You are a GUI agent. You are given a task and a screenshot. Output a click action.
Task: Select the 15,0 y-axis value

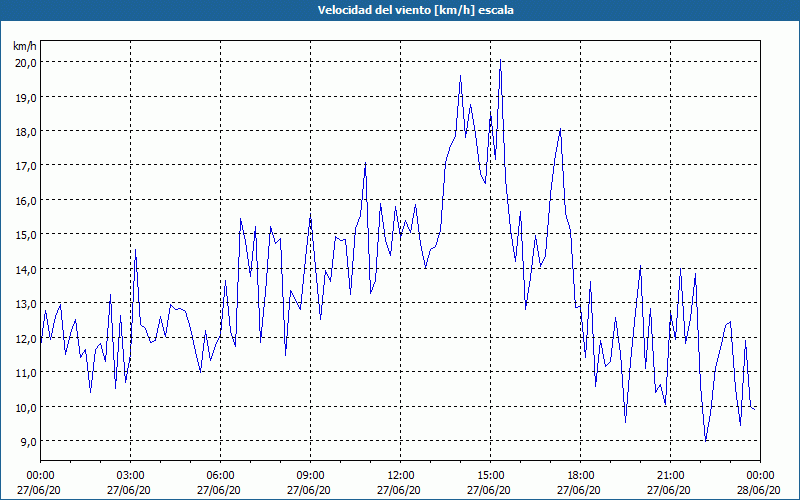tap(26, 235)
